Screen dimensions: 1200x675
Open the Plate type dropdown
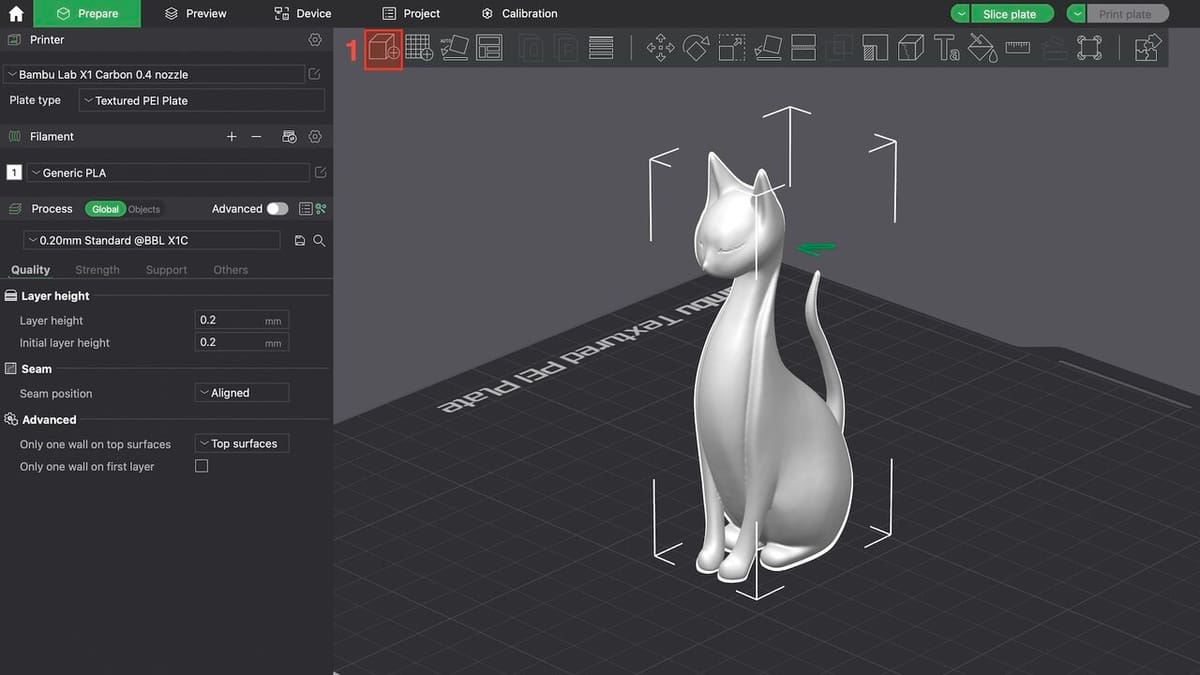pyautogui.click(x=202, y=100)
